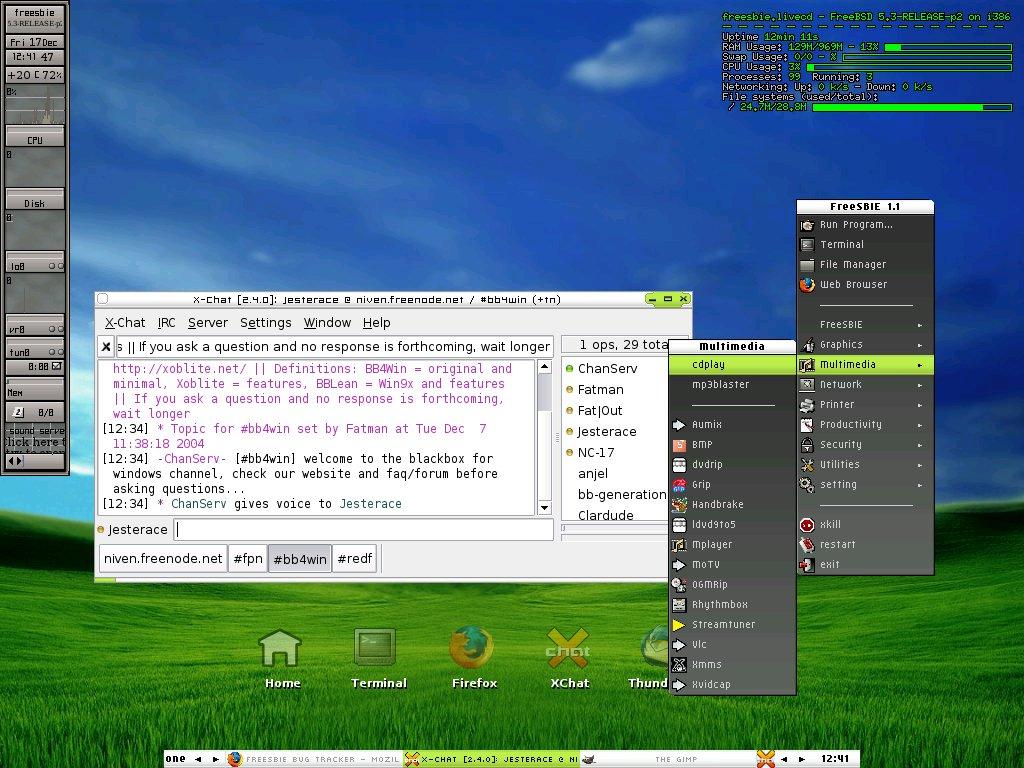
Task: Expand the setting submenu arrow
Action: [920, 485]
